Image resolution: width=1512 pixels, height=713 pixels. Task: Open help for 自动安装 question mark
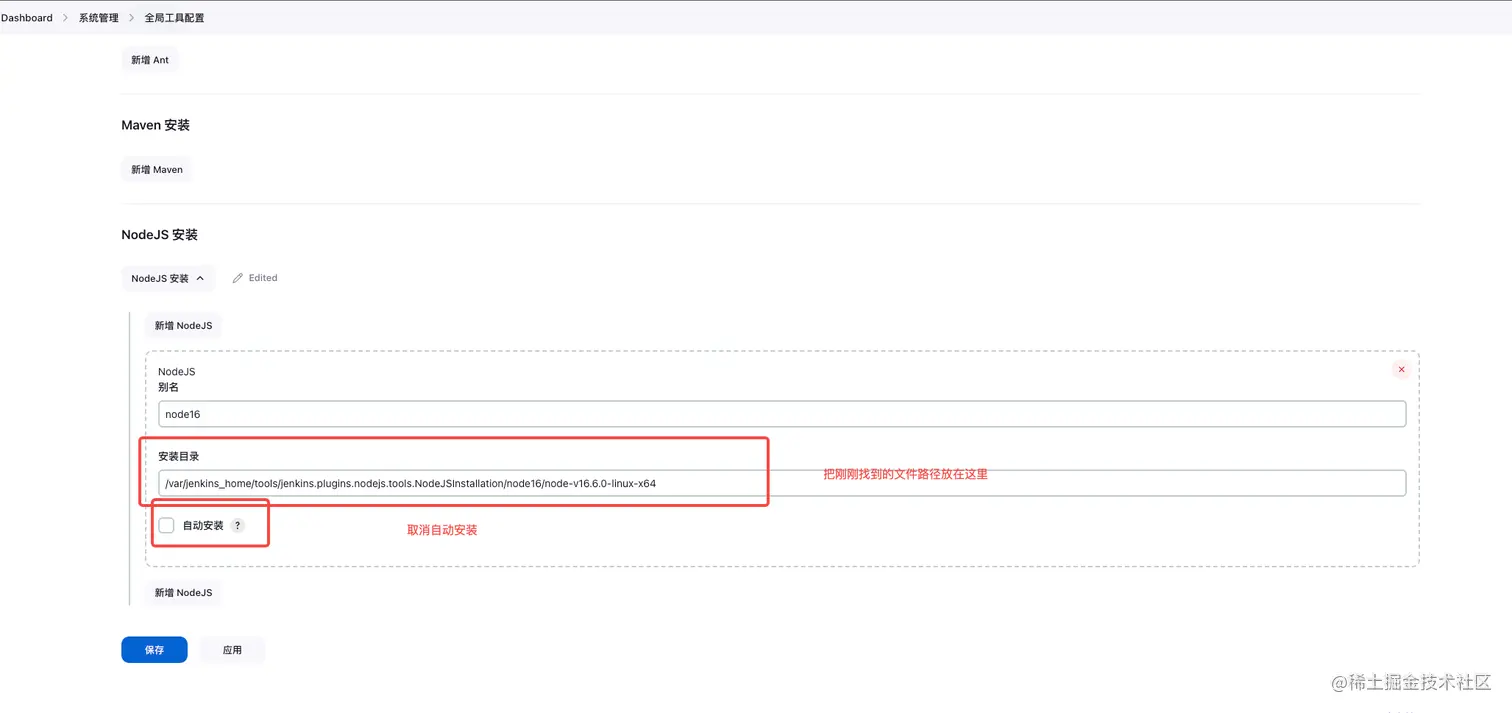coord(237,525)
